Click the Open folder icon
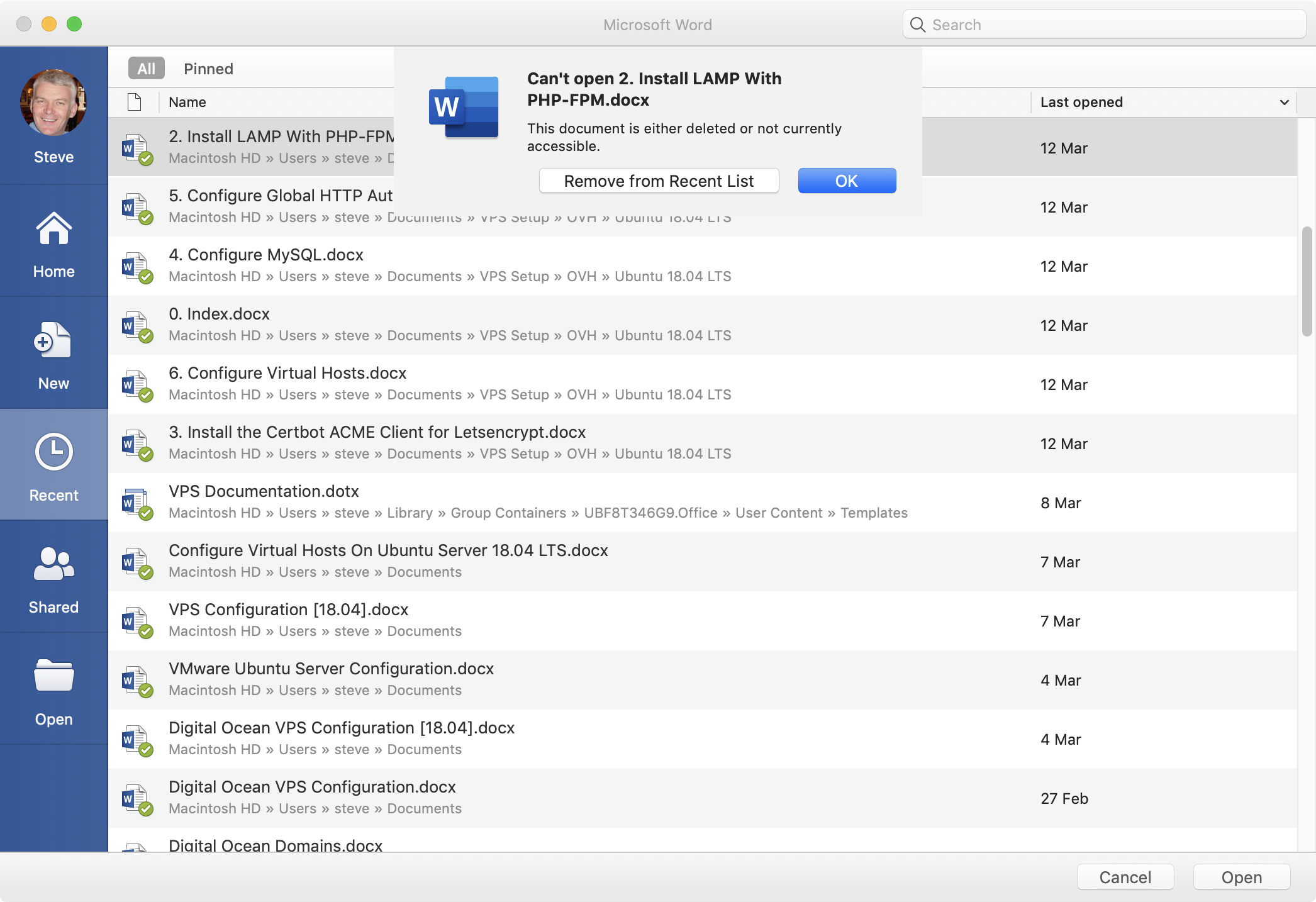Screen dimensions: 1316x902 [53, 676]
